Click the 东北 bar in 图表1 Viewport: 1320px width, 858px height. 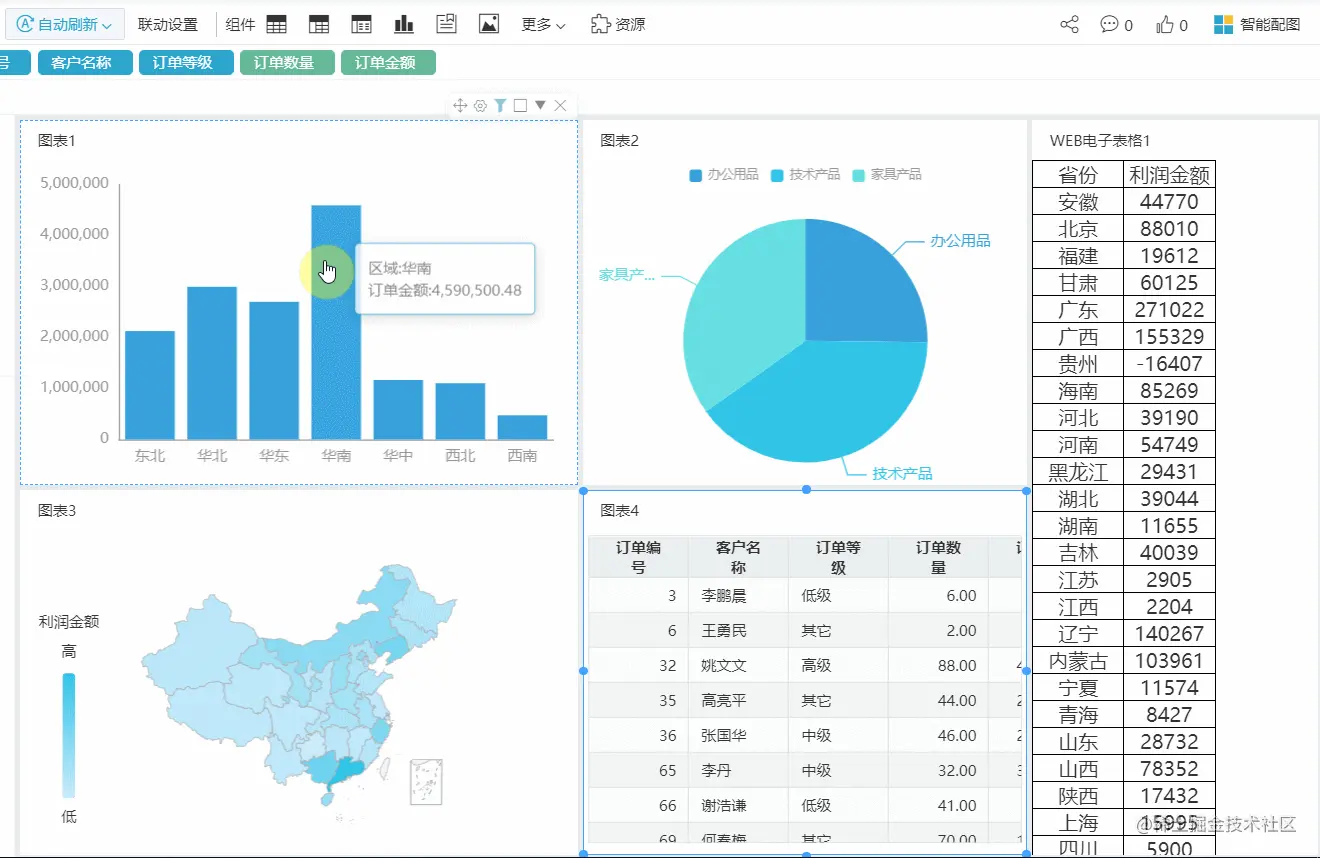[x=150, y=385]
